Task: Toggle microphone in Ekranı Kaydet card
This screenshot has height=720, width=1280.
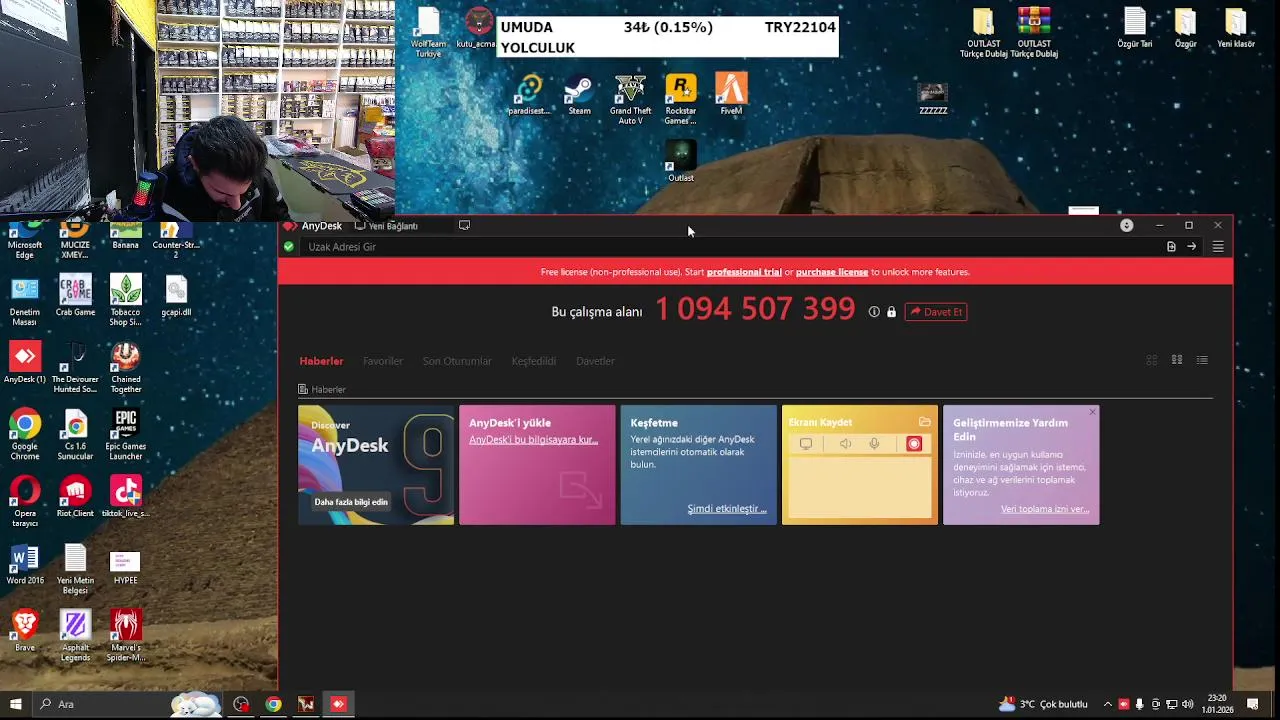Action: click(x=874, y=444)
